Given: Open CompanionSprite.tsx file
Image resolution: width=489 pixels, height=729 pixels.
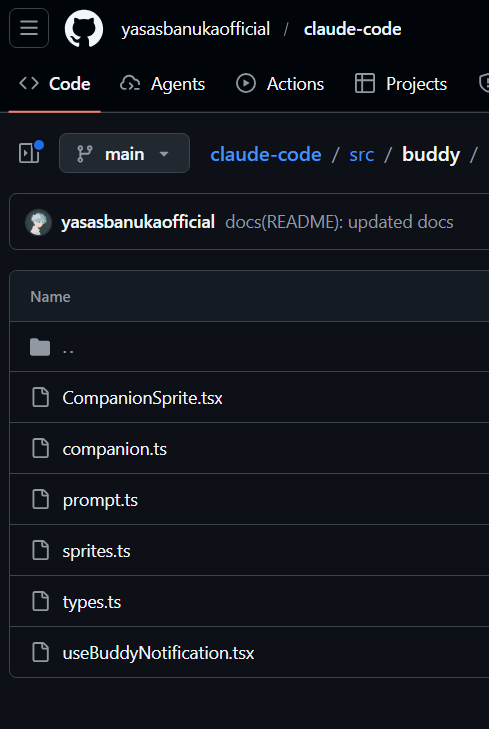Looking at the screenshot, I should [x=142, y=398].
